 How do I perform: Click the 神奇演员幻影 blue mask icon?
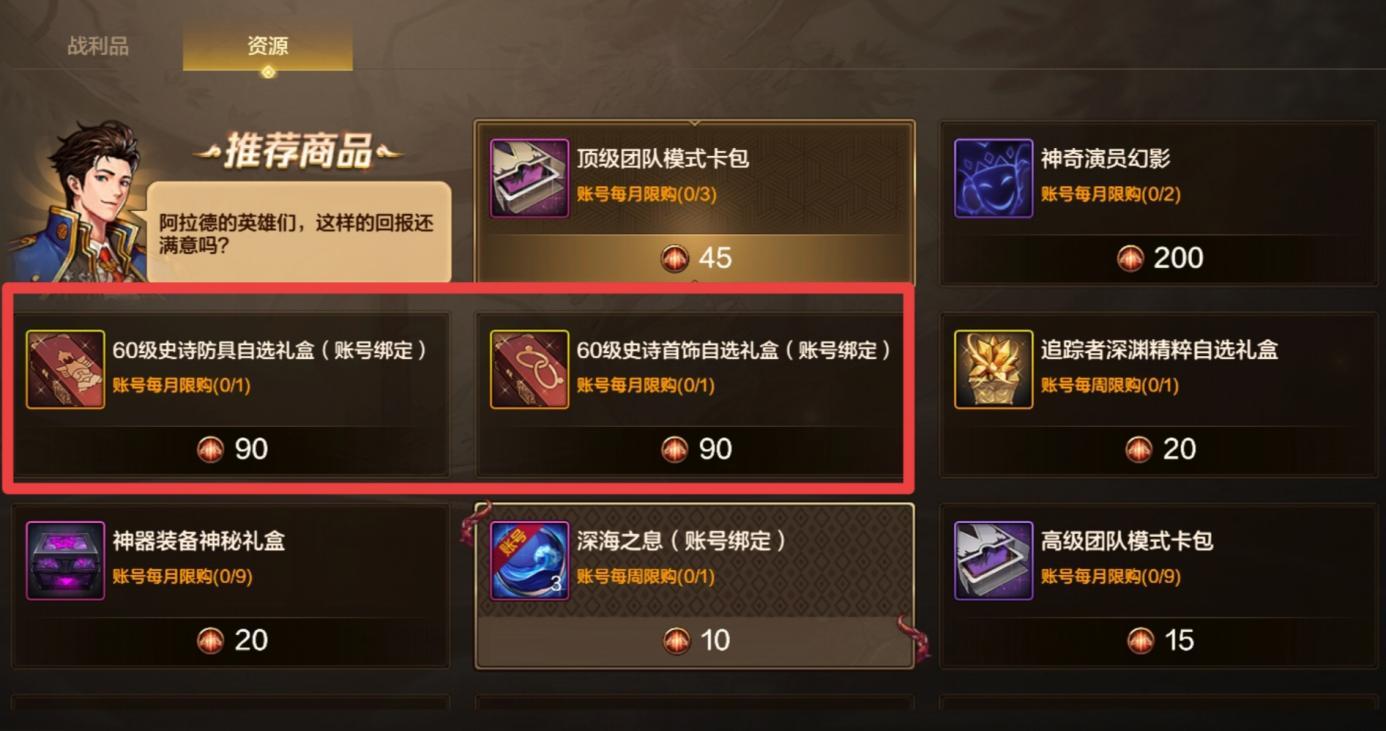(x=993, y=178)
